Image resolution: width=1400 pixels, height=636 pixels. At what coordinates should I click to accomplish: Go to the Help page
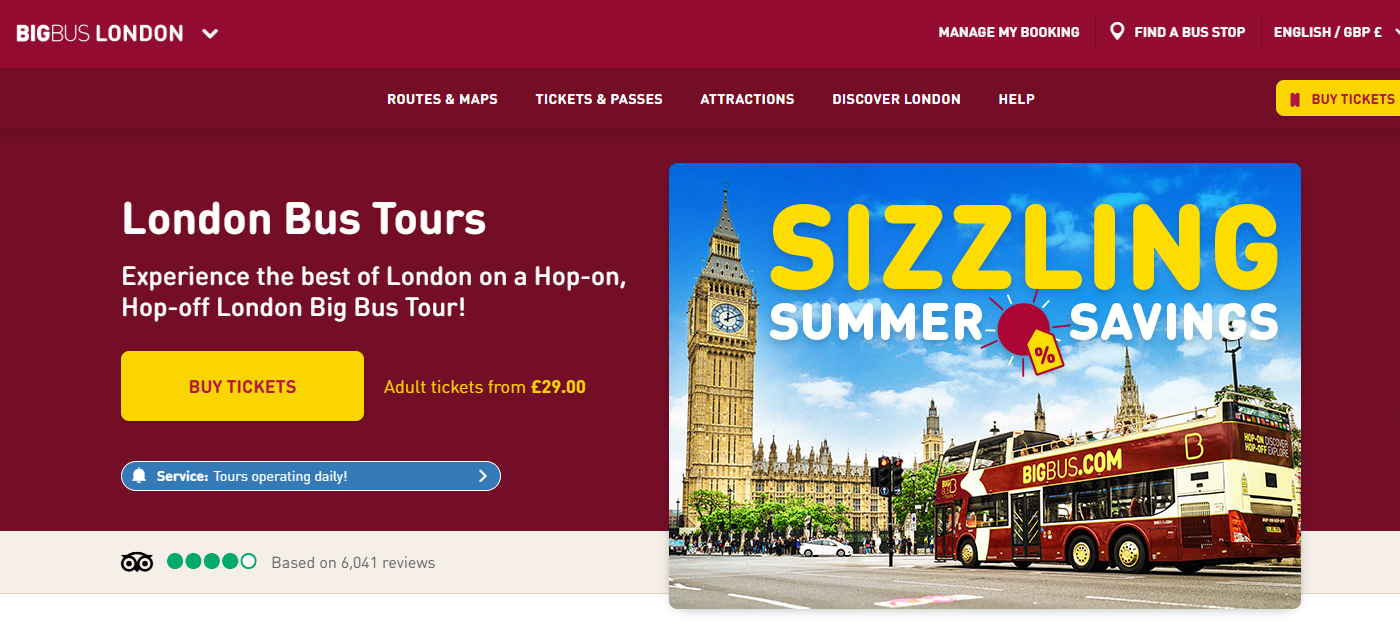pyautogui.click(x=1016, y=99)
